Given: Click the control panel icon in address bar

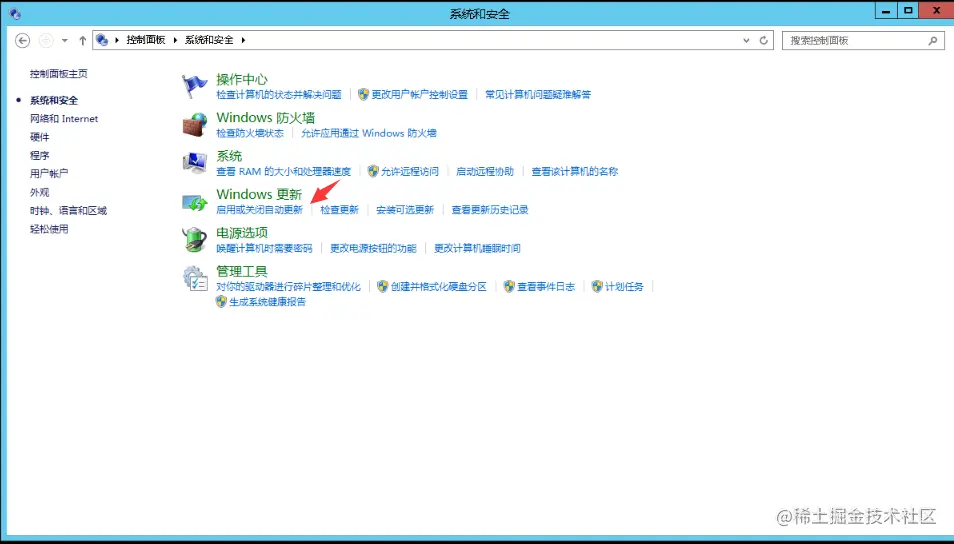Looking at the screenshot, I should coord(102,40).
